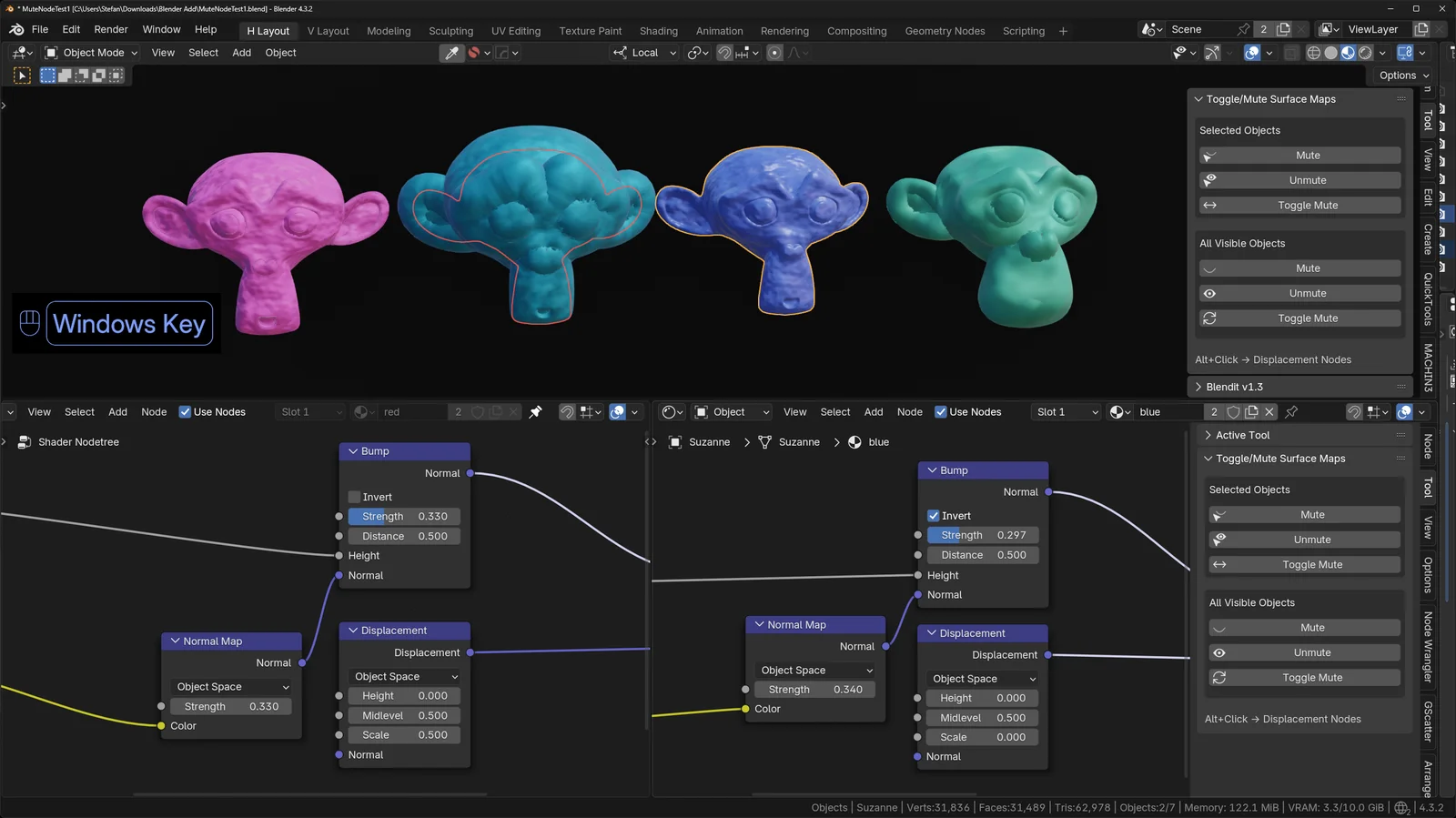1456x818 pixels.
Task: Collapse the left Bump node
Action: point(353,451)
